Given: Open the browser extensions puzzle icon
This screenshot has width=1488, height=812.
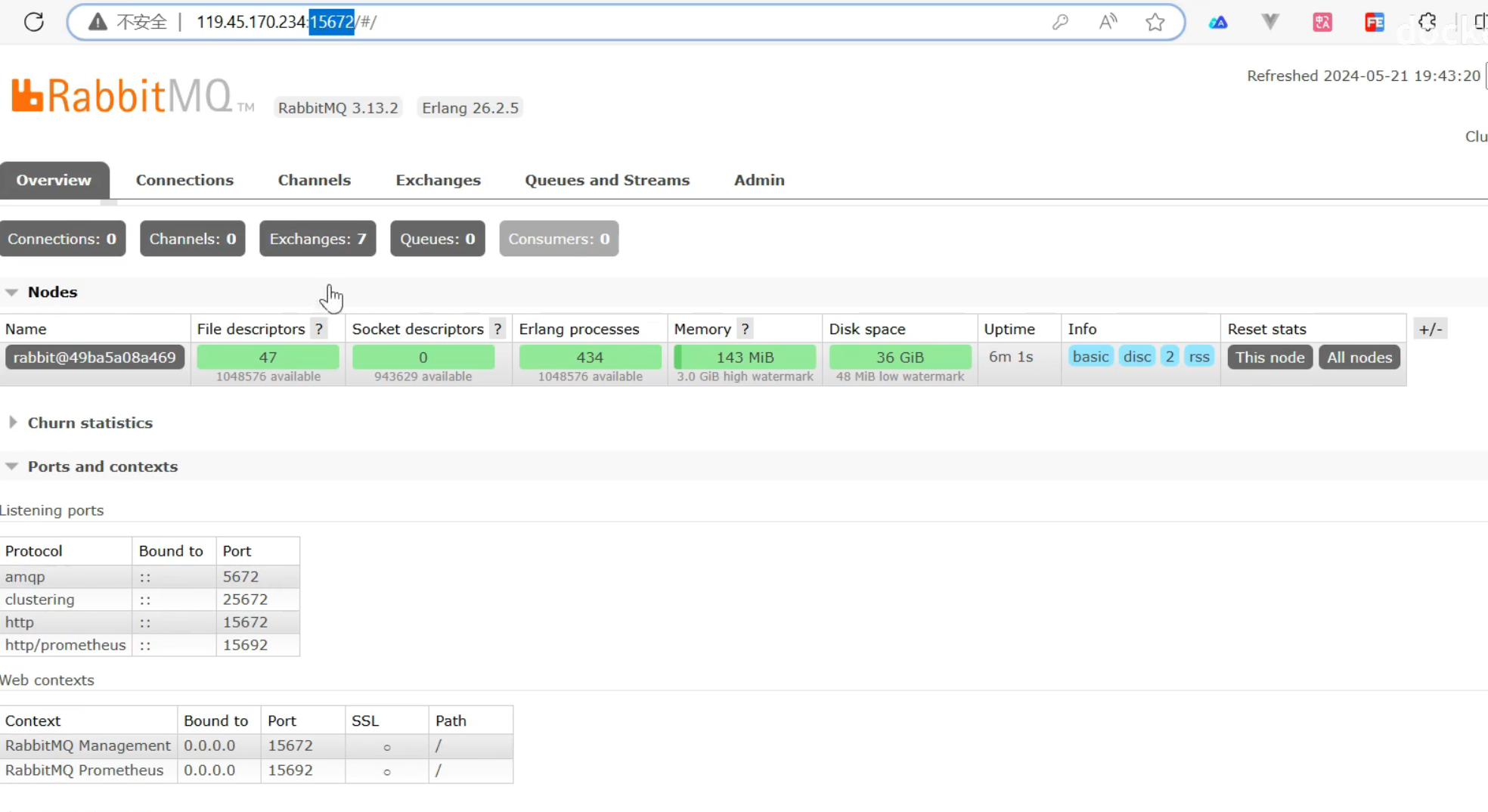Looking at the screenshot, I should click(1427, 22).
